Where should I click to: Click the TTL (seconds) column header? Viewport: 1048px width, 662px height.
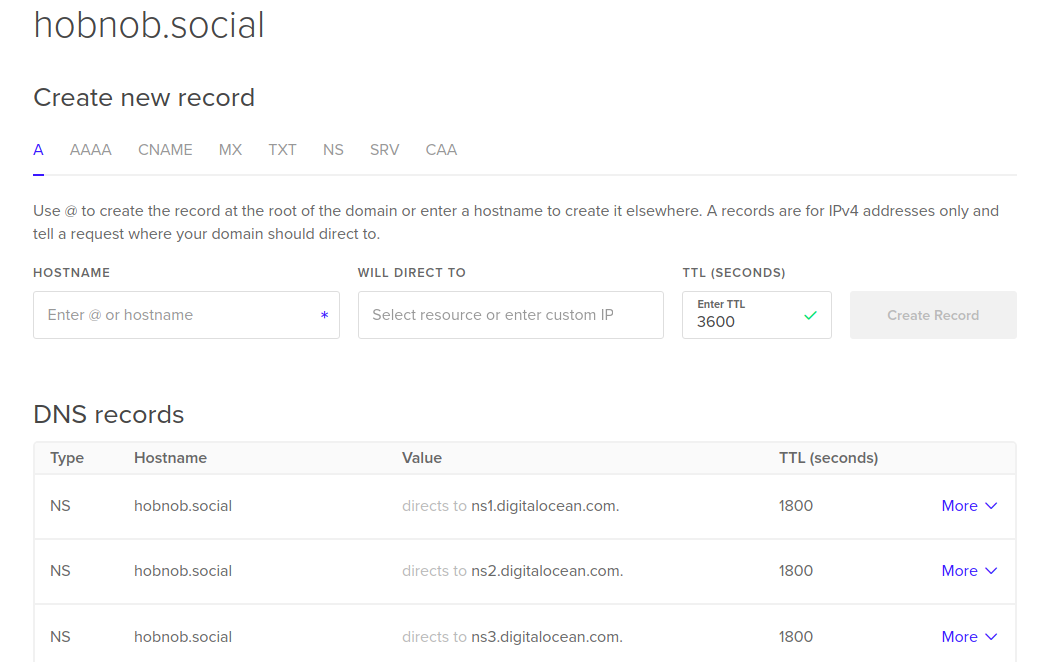pos(828,458)
